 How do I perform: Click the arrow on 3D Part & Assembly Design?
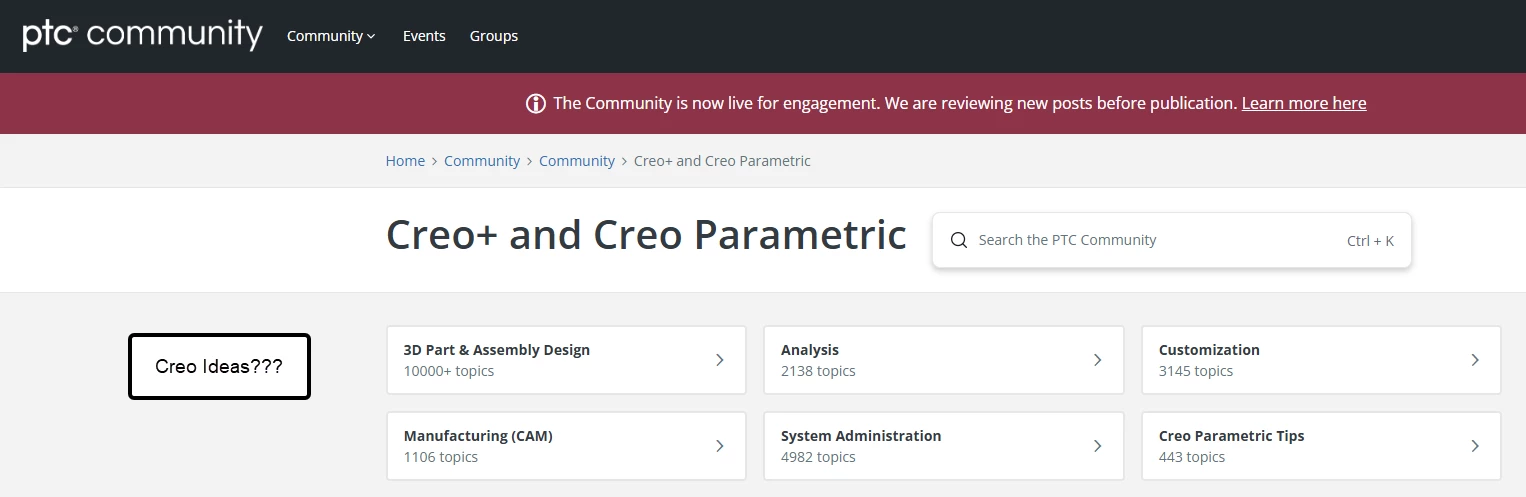click(x=720, y=360)
